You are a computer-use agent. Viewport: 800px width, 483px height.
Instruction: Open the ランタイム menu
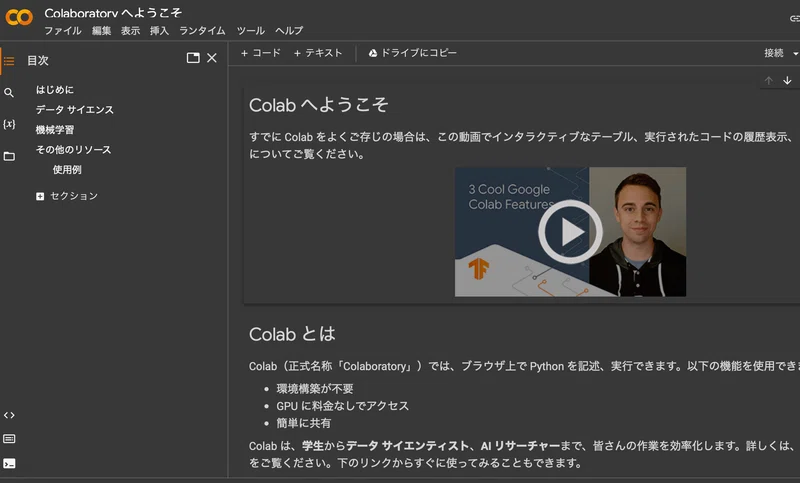pos(202,31)
